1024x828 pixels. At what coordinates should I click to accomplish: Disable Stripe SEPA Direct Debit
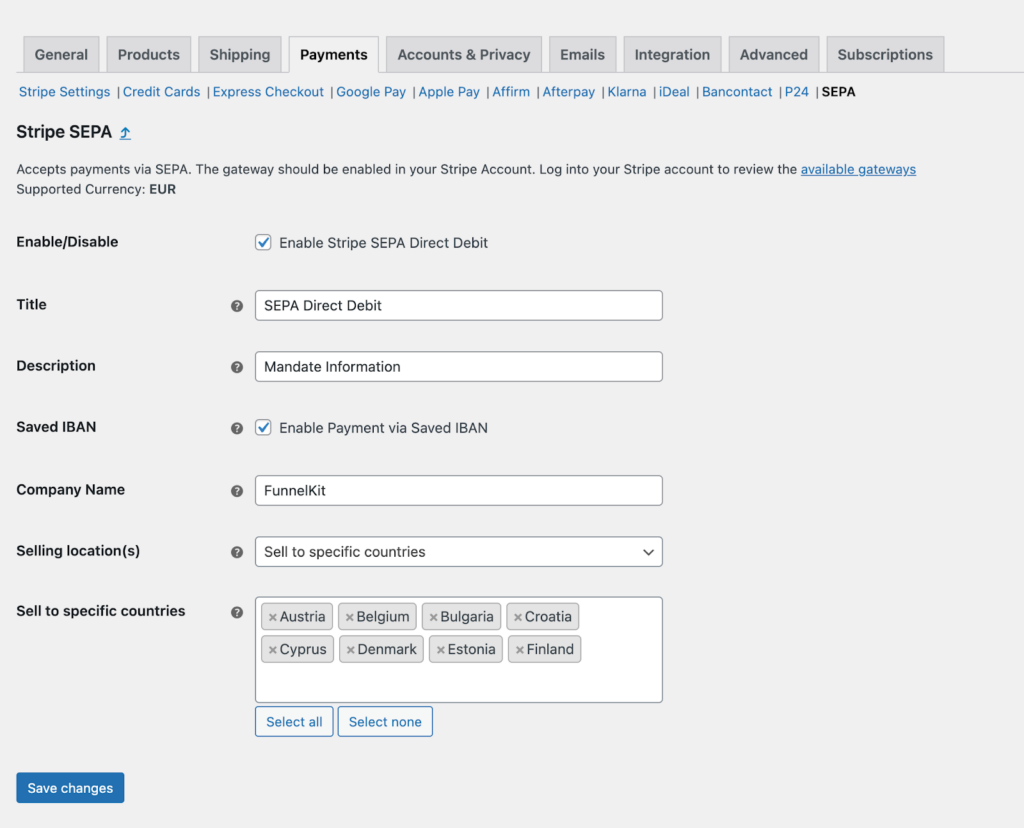[x=263, y=242]
